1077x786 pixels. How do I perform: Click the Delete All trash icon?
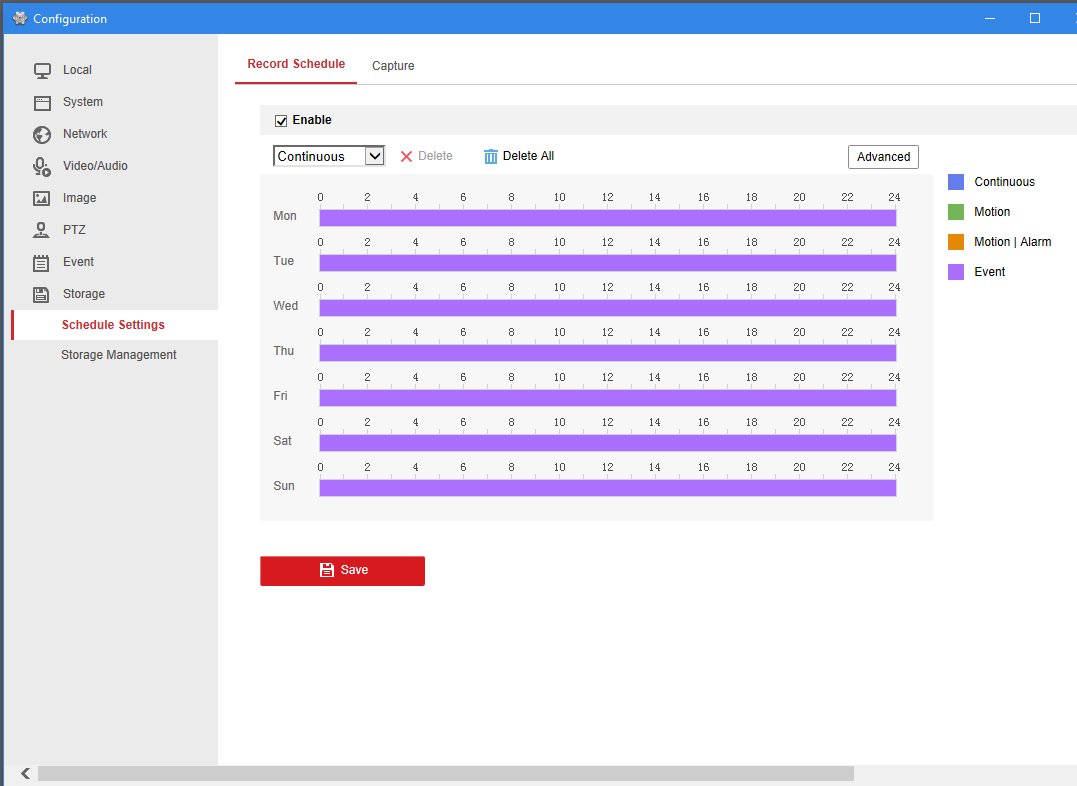click(x=490, y=156)
